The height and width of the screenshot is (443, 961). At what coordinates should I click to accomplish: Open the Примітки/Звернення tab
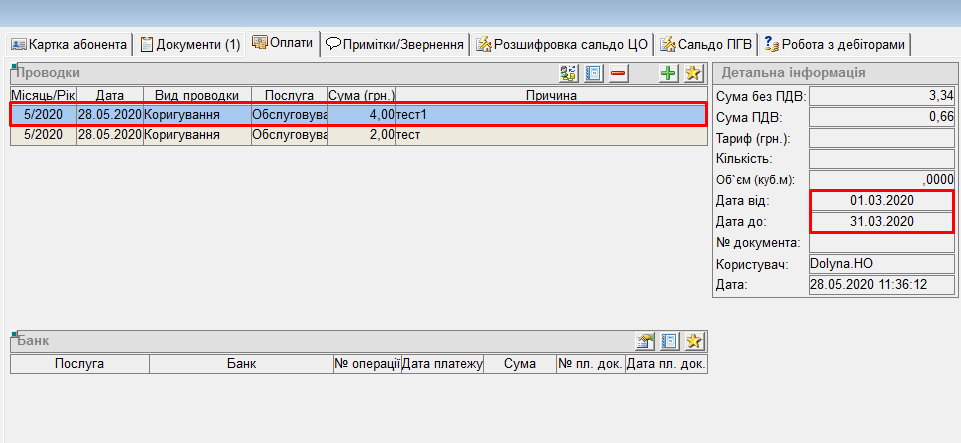(x=395, y=44)
